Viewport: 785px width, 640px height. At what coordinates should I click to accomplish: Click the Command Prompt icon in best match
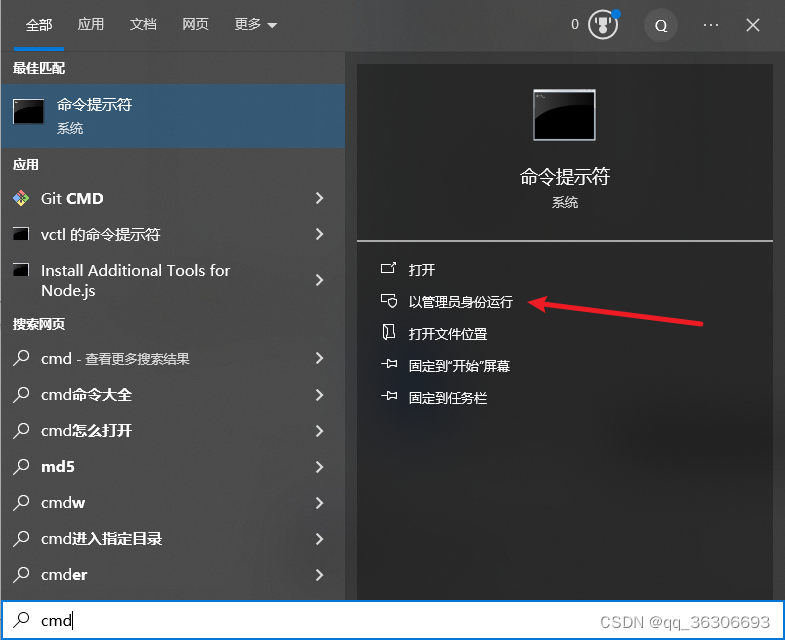coord(29,111)
